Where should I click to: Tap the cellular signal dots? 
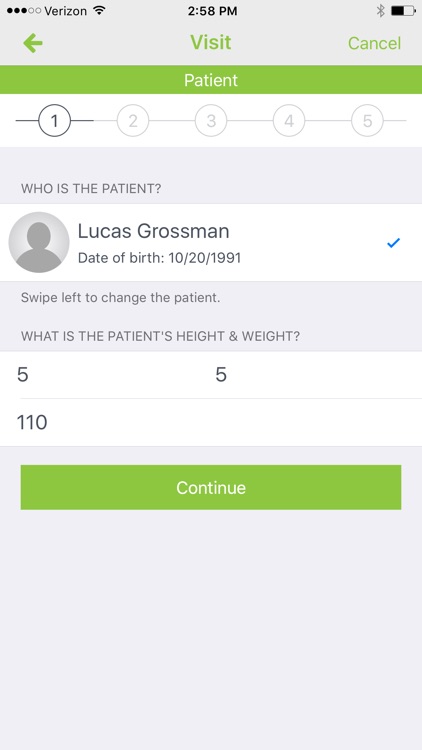pyautogui.click(x=24, y=11)
